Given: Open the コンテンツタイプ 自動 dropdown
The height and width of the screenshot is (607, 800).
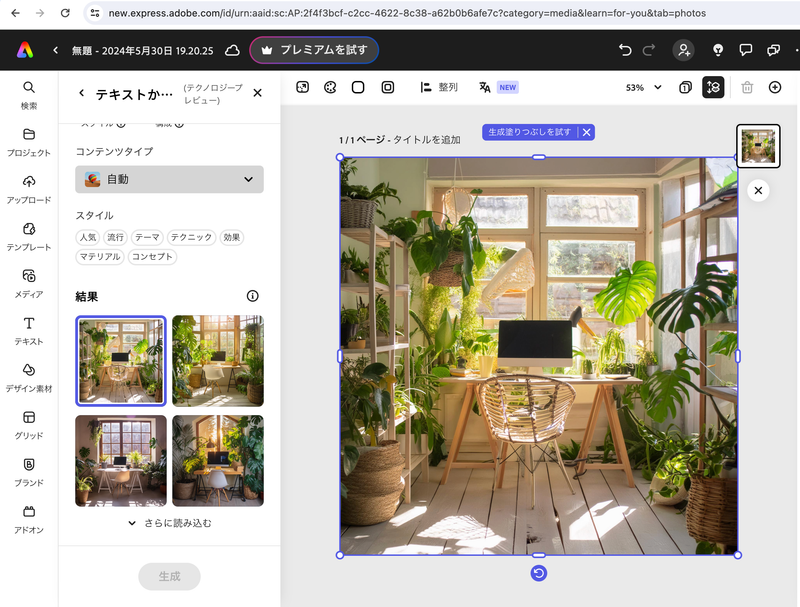Looking at the screenshot, I should 168,179.
